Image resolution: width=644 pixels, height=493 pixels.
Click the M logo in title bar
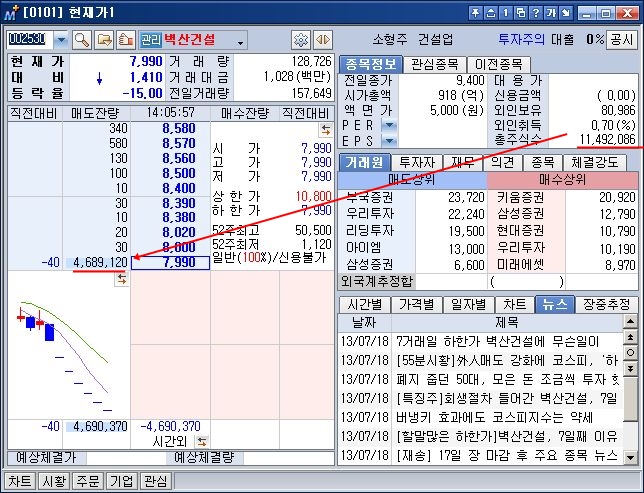(x=11, y=13)
